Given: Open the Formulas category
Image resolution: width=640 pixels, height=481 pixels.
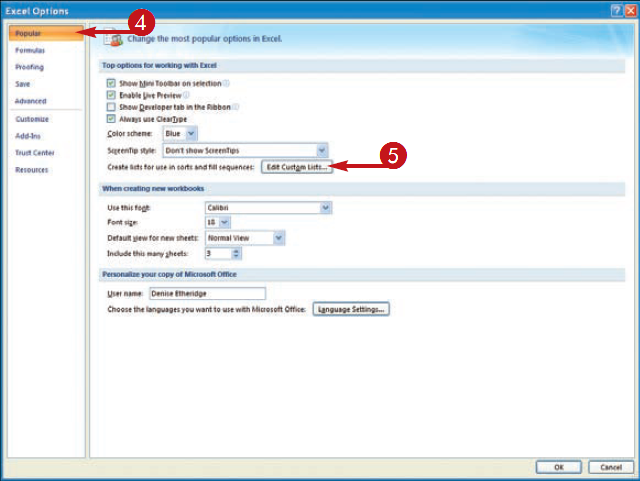Looking at the screenshot, I should click(30, 50).
